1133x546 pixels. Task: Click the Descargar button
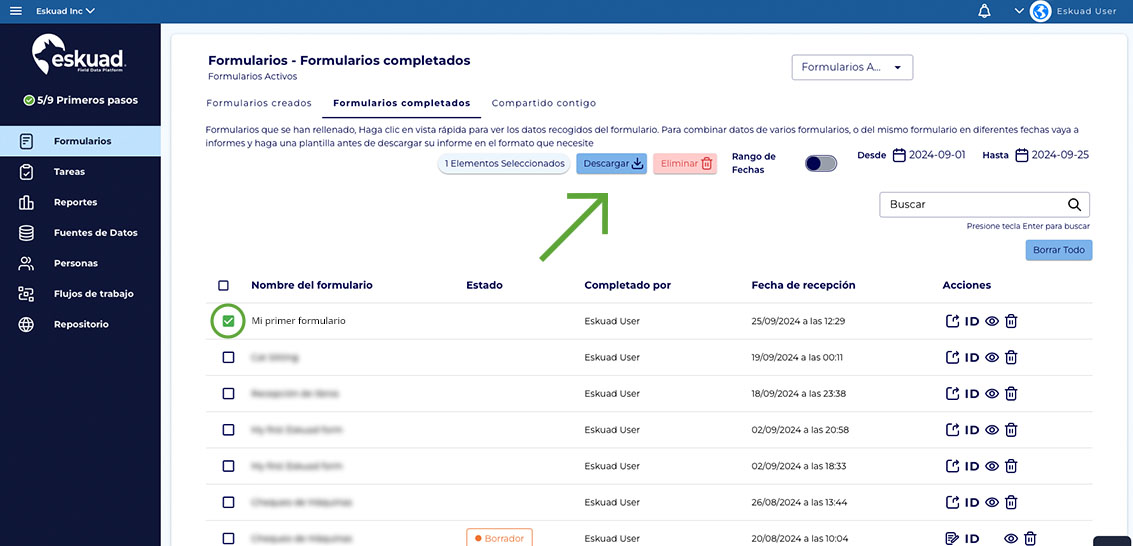click(612, 164)
